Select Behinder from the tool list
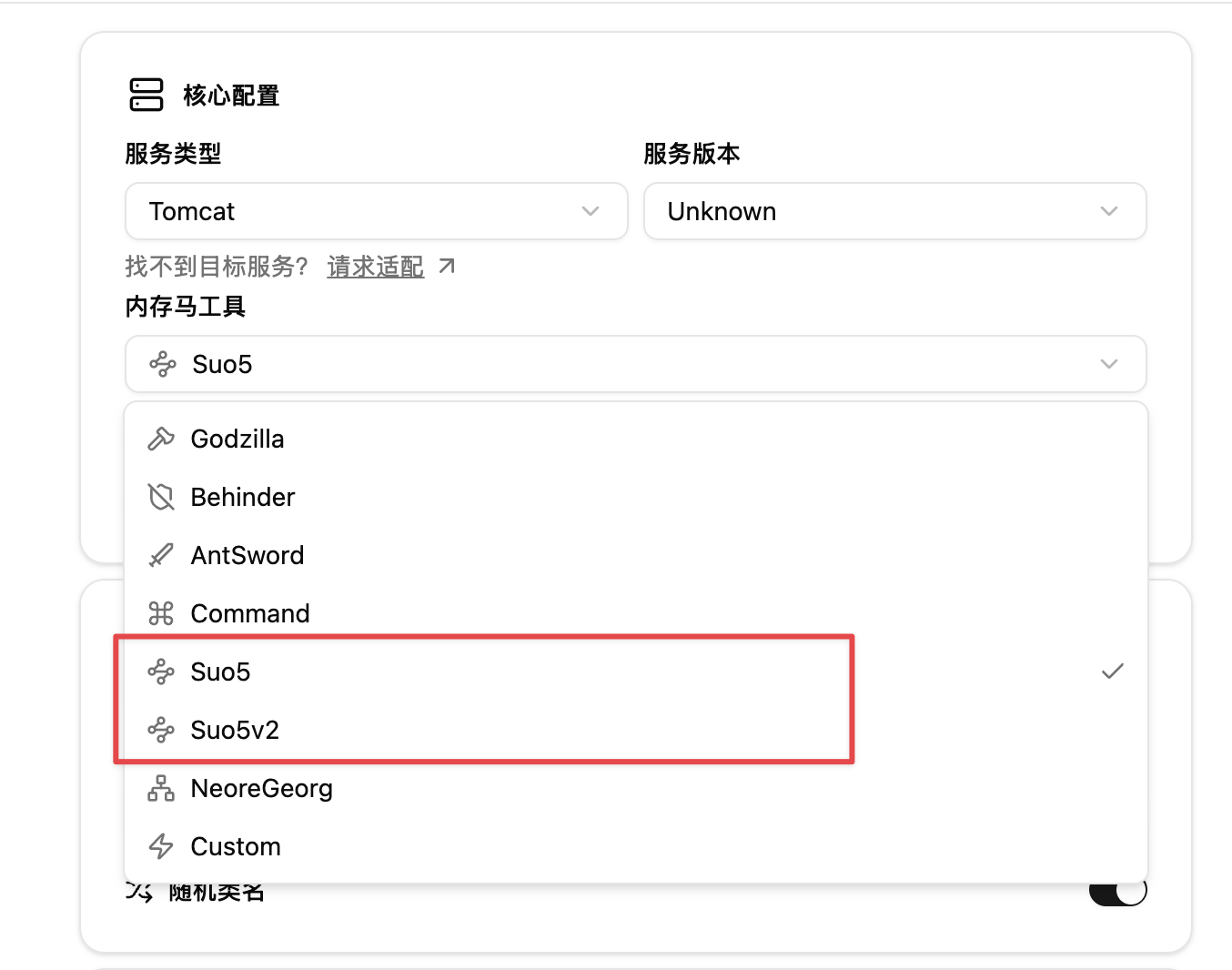Screen dimensions: 1232x970 [x=242, y=497]
